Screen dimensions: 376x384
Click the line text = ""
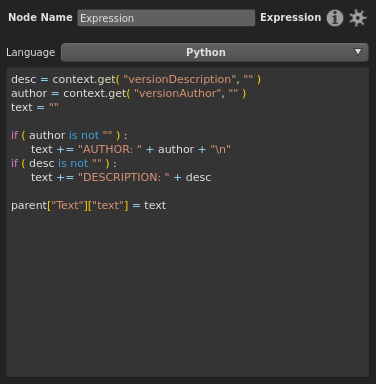[35, 107]
